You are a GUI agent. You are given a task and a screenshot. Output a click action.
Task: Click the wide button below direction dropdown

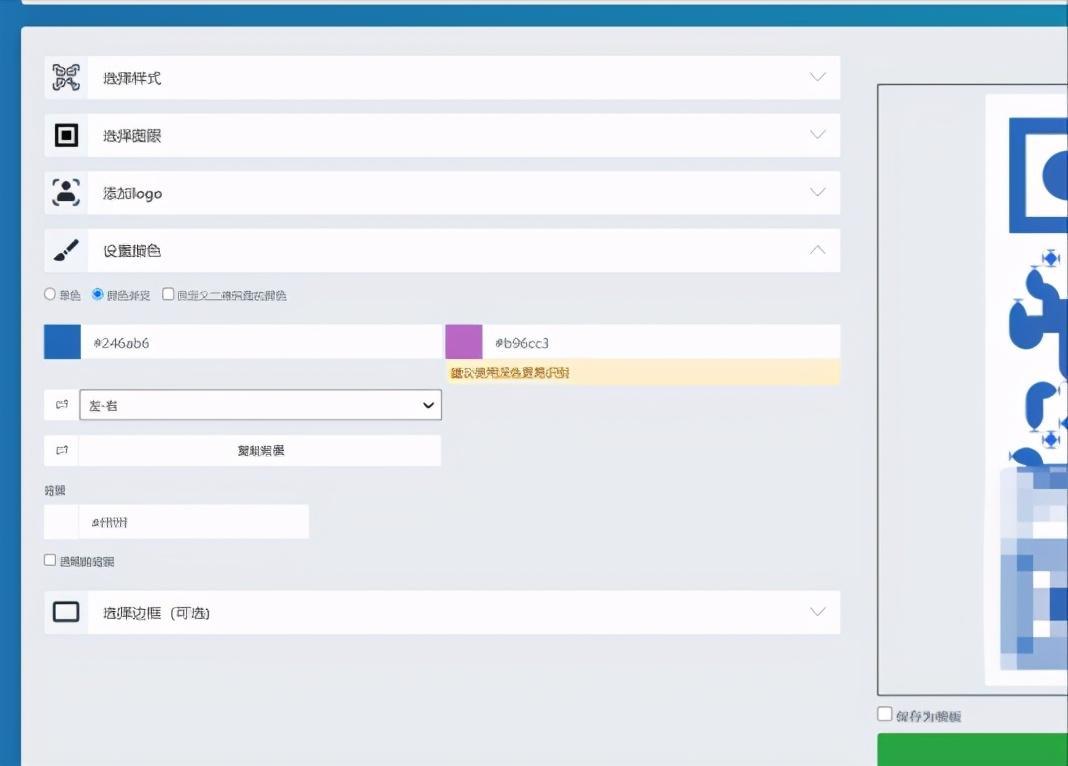(x=260, y=450)
